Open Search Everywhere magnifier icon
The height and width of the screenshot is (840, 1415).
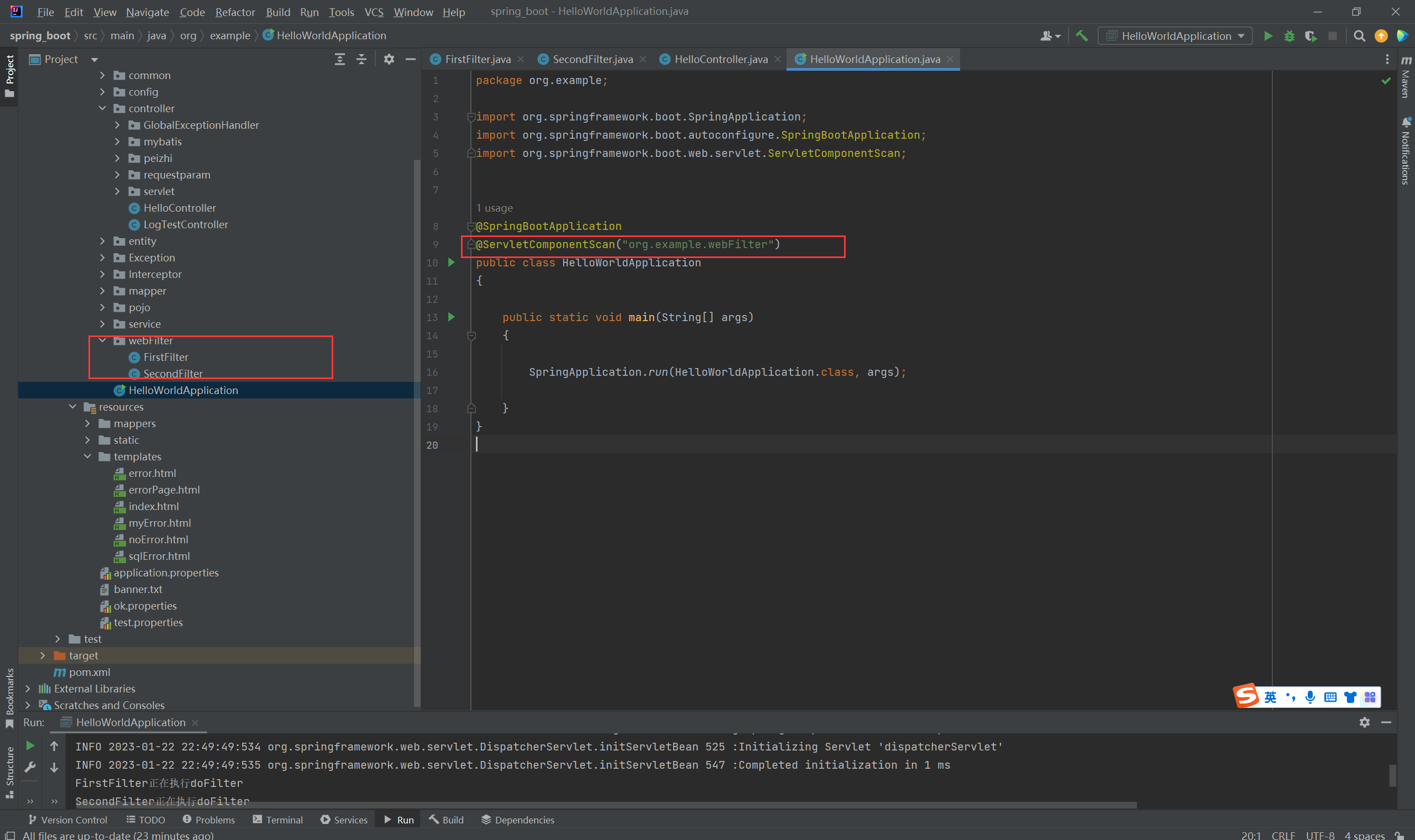pyautogui.click(x=1359, y=36)
